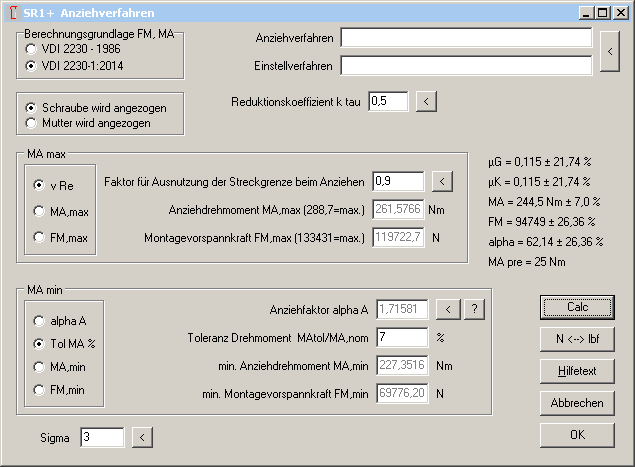Select VDI 2230-1:2014 radio option

(x=32, y=65)
